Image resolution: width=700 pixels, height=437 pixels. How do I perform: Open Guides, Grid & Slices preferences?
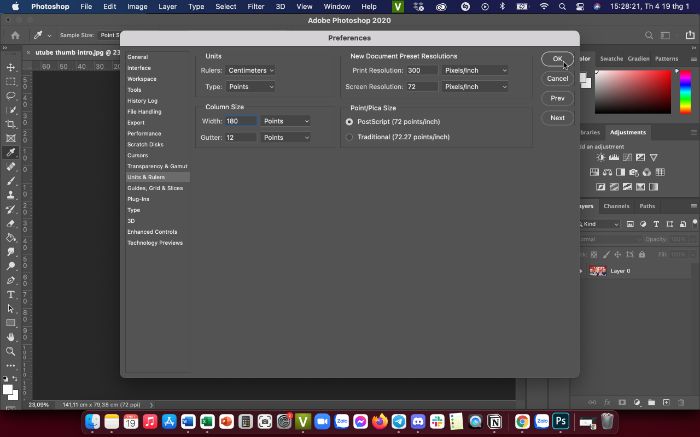coord(155,188)
